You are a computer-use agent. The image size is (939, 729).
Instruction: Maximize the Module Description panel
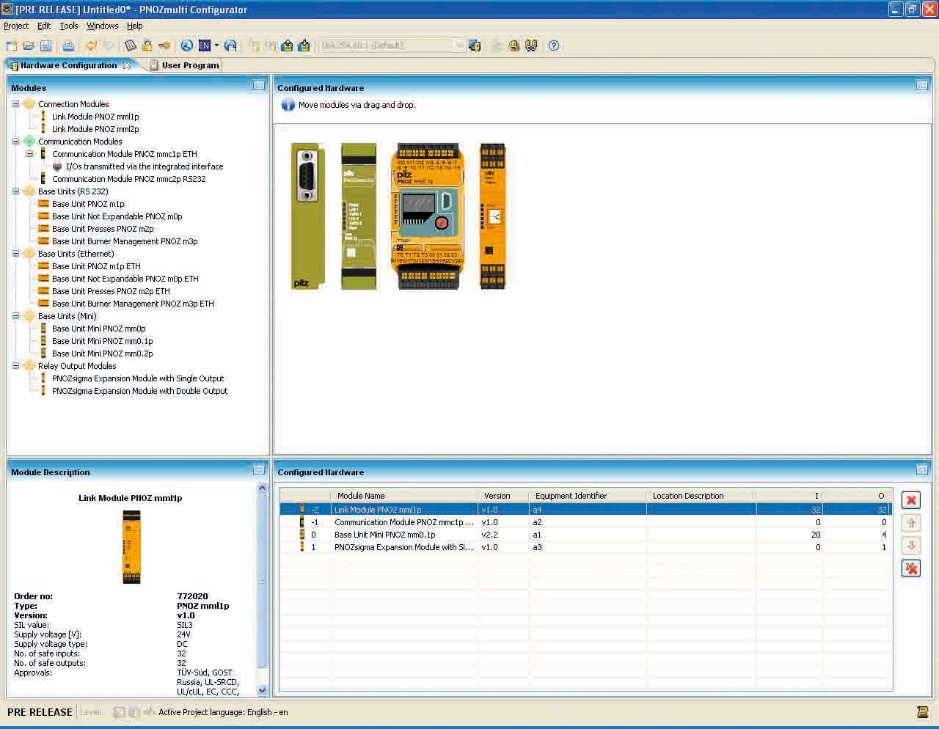click(259, 470)
